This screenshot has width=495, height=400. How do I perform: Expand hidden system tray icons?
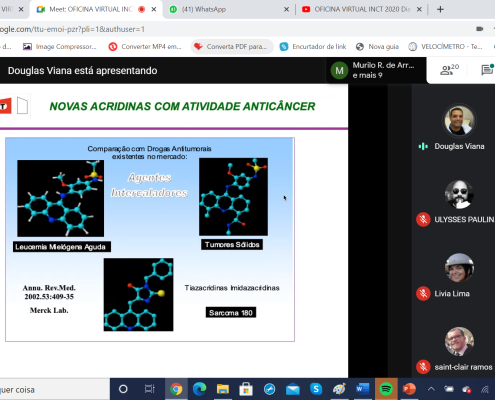431,389
